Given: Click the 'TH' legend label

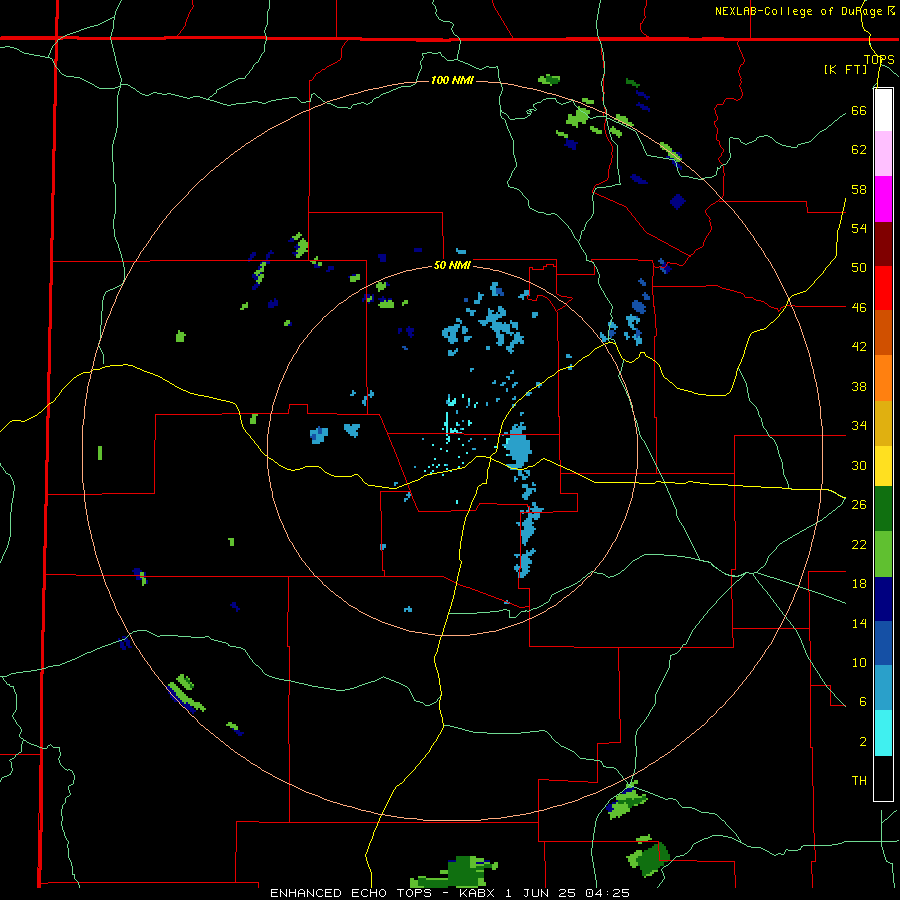Looking at the screenshot, I should 859,781.
